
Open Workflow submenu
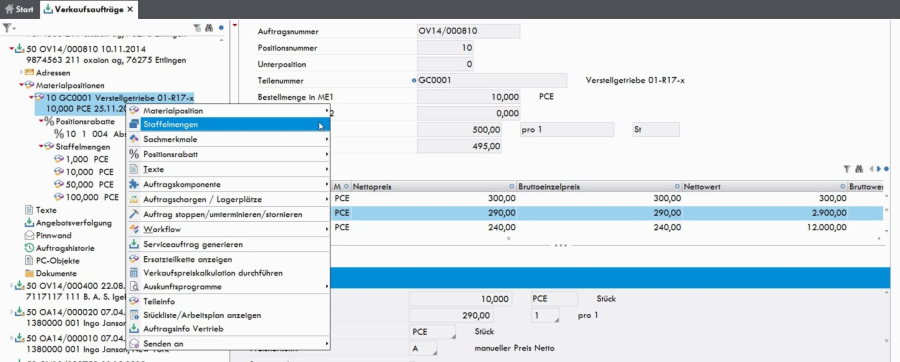point(228,229)
